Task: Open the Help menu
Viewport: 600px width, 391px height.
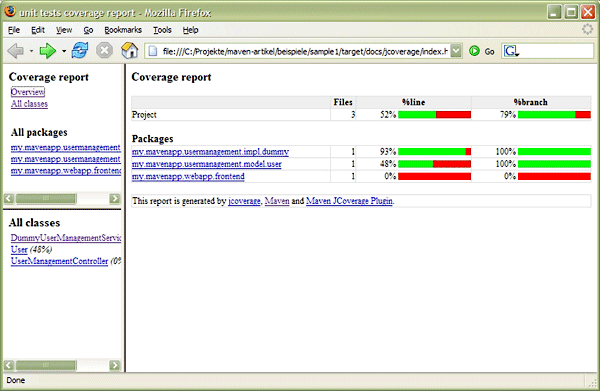Action: pos(190,30)
